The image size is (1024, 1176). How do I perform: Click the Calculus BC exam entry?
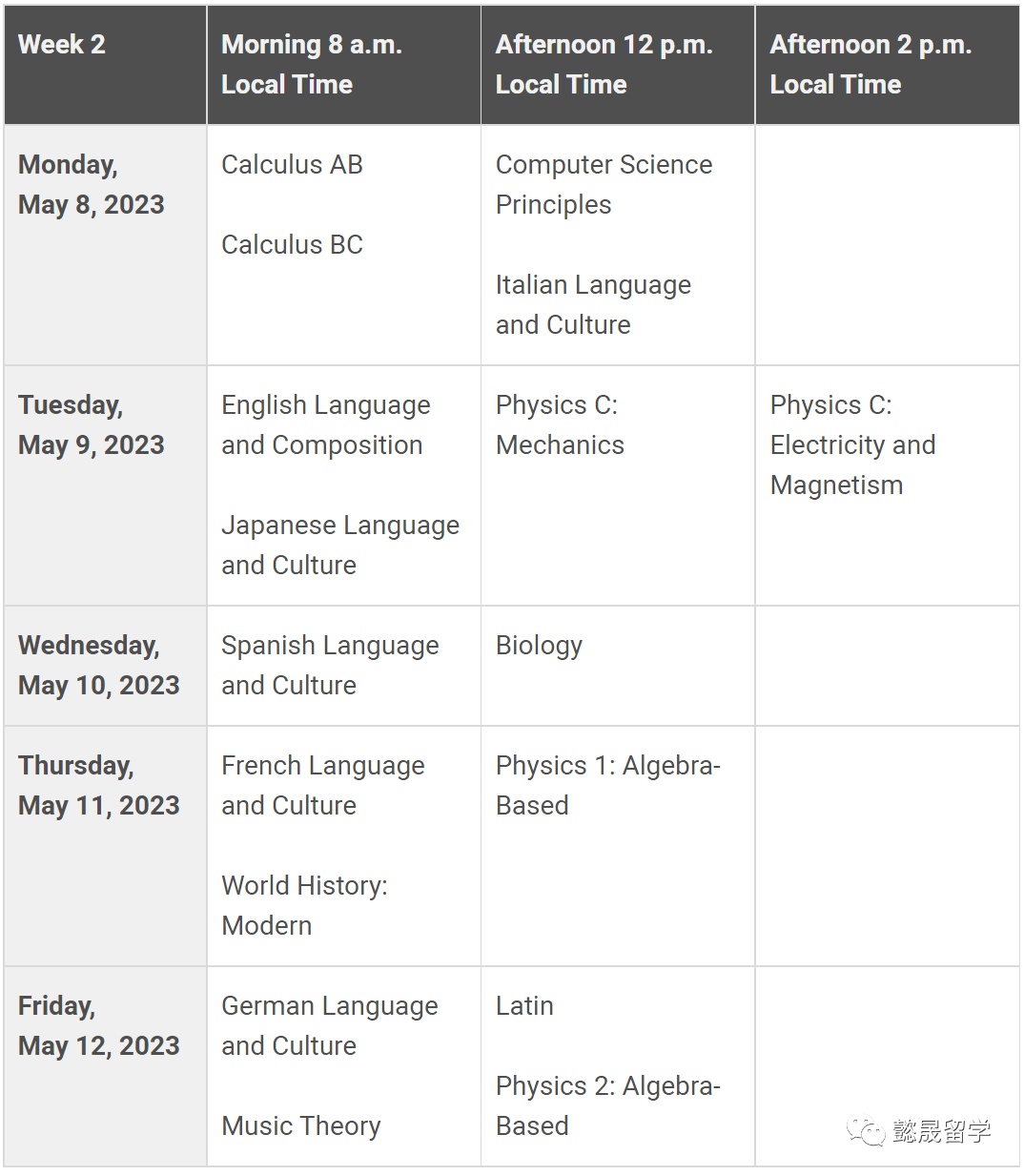coord(292,245)
